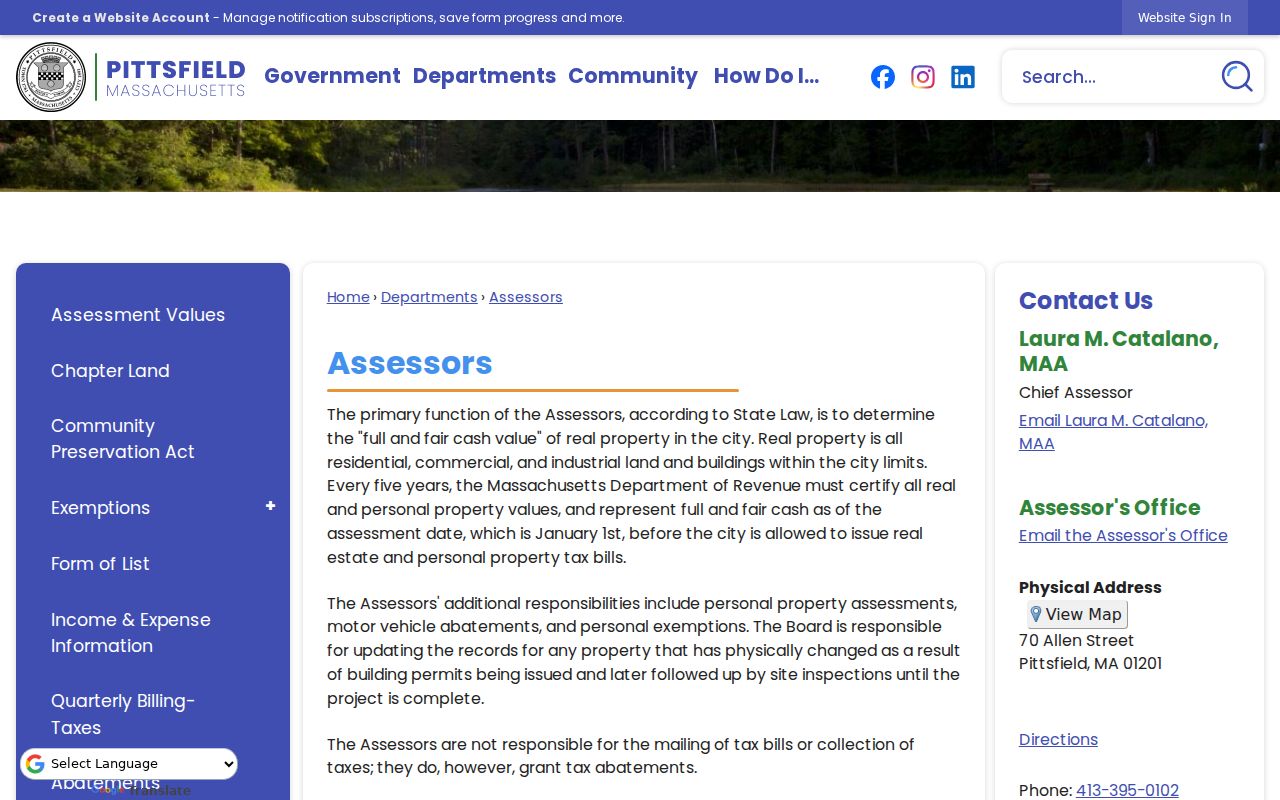
Task: Open the Departments menu
Action: click(484, 76)
